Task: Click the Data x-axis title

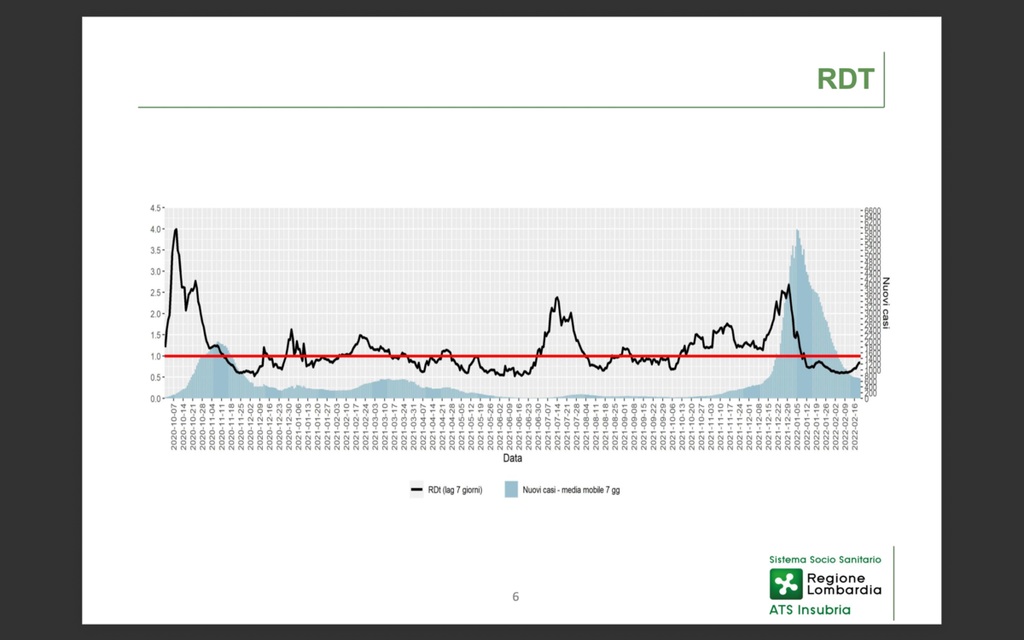Action: tap(512, 460)
